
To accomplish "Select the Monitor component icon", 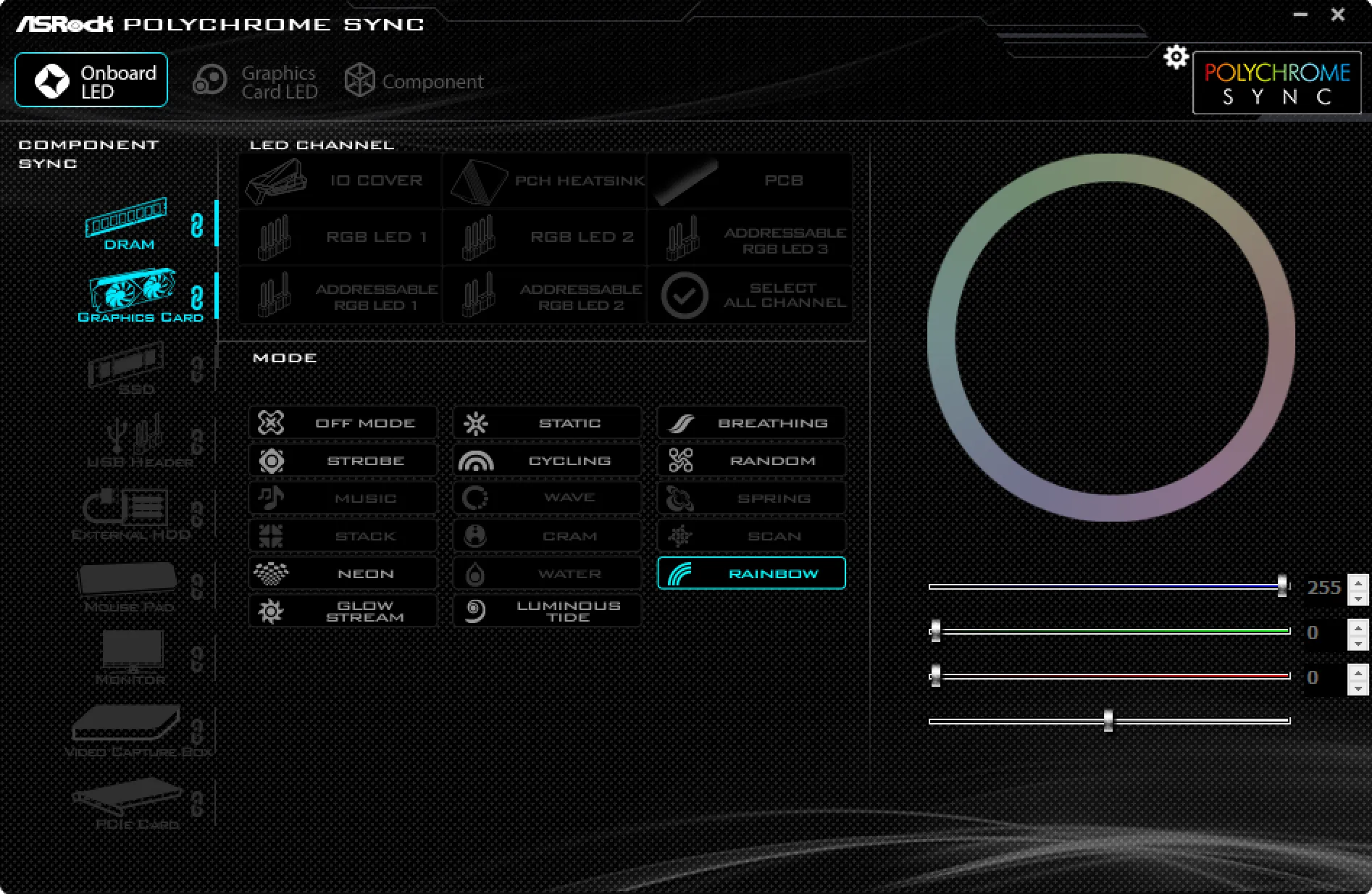I will [133, 651].
